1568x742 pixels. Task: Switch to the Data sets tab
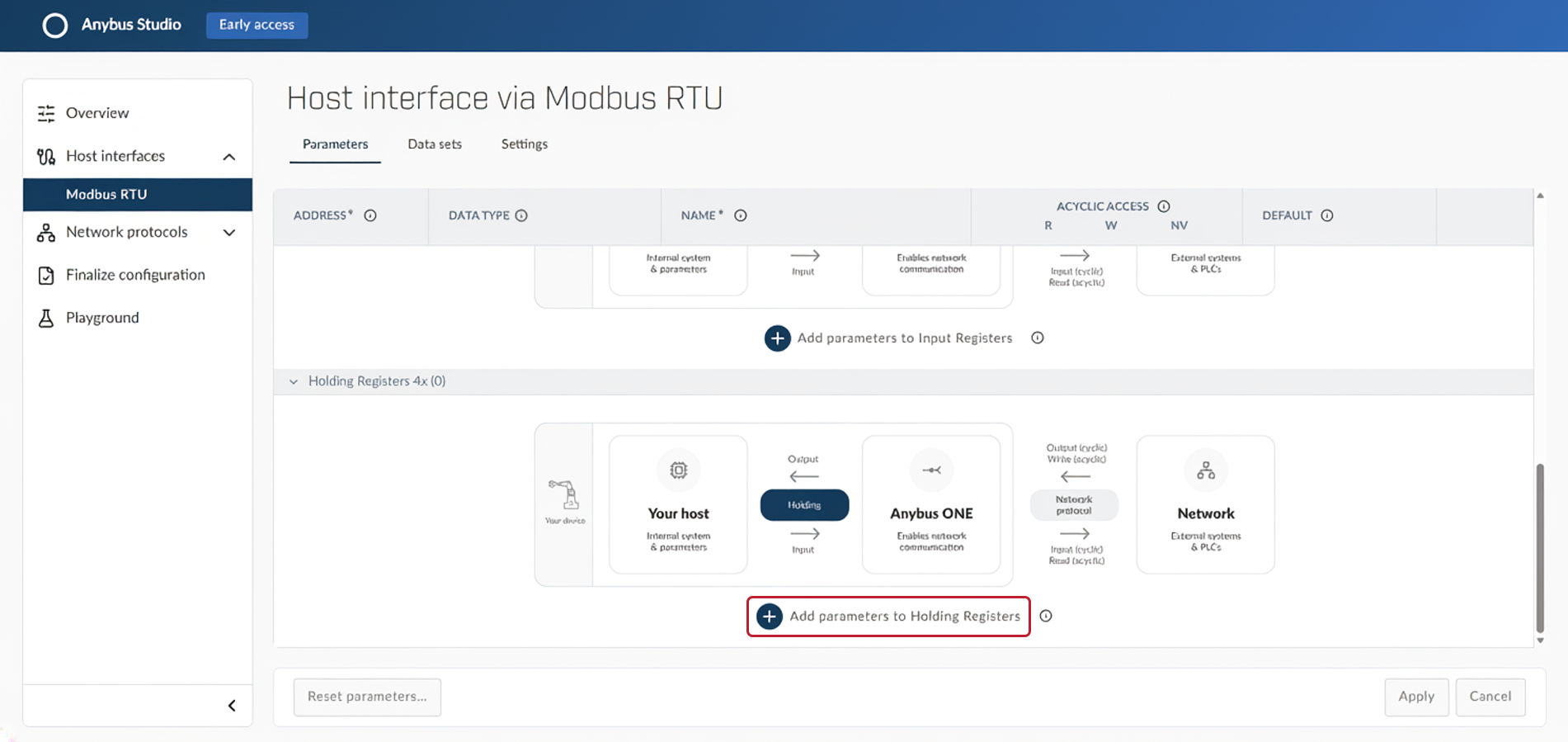point(435,144)
